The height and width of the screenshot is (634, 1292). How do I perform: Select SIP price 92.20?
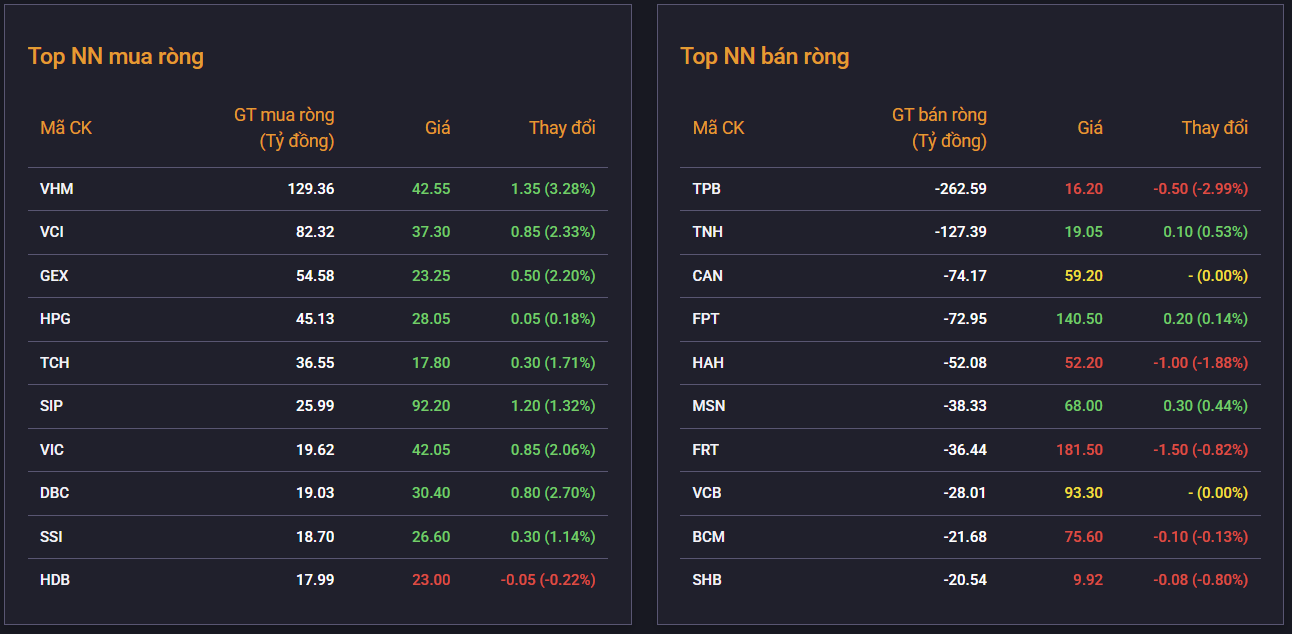pos(431,406)
